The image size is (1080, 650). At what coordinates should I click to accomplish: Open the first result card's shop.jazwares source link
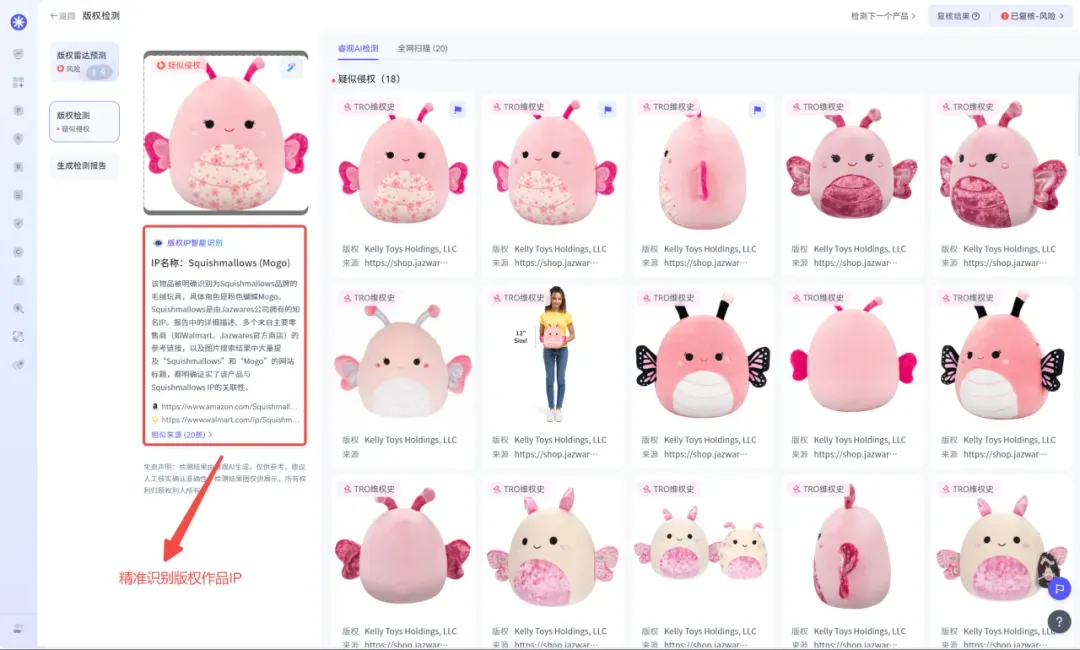click(406, 263)
